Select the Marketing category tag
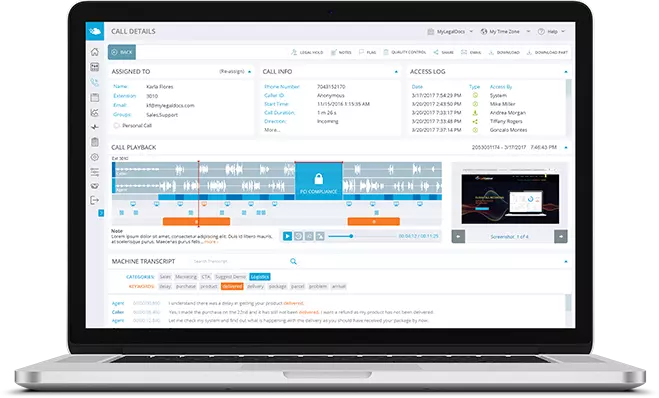Viewport: 659px width, 398px height. 186,277
